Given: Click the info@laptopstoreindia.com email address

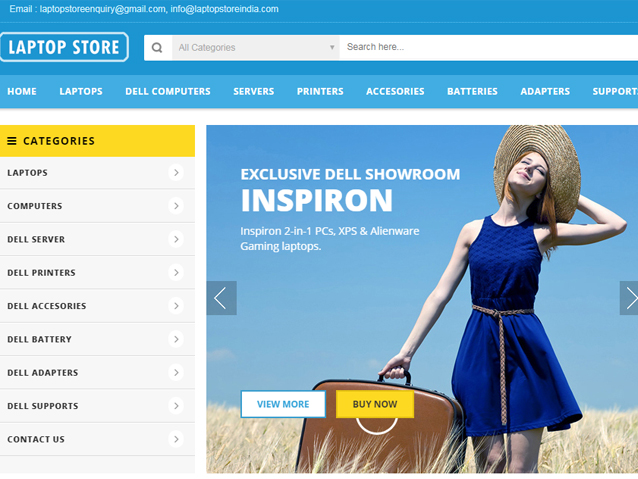Looking at the screenshot, I should pyautogui.click(x=225, y=9).
